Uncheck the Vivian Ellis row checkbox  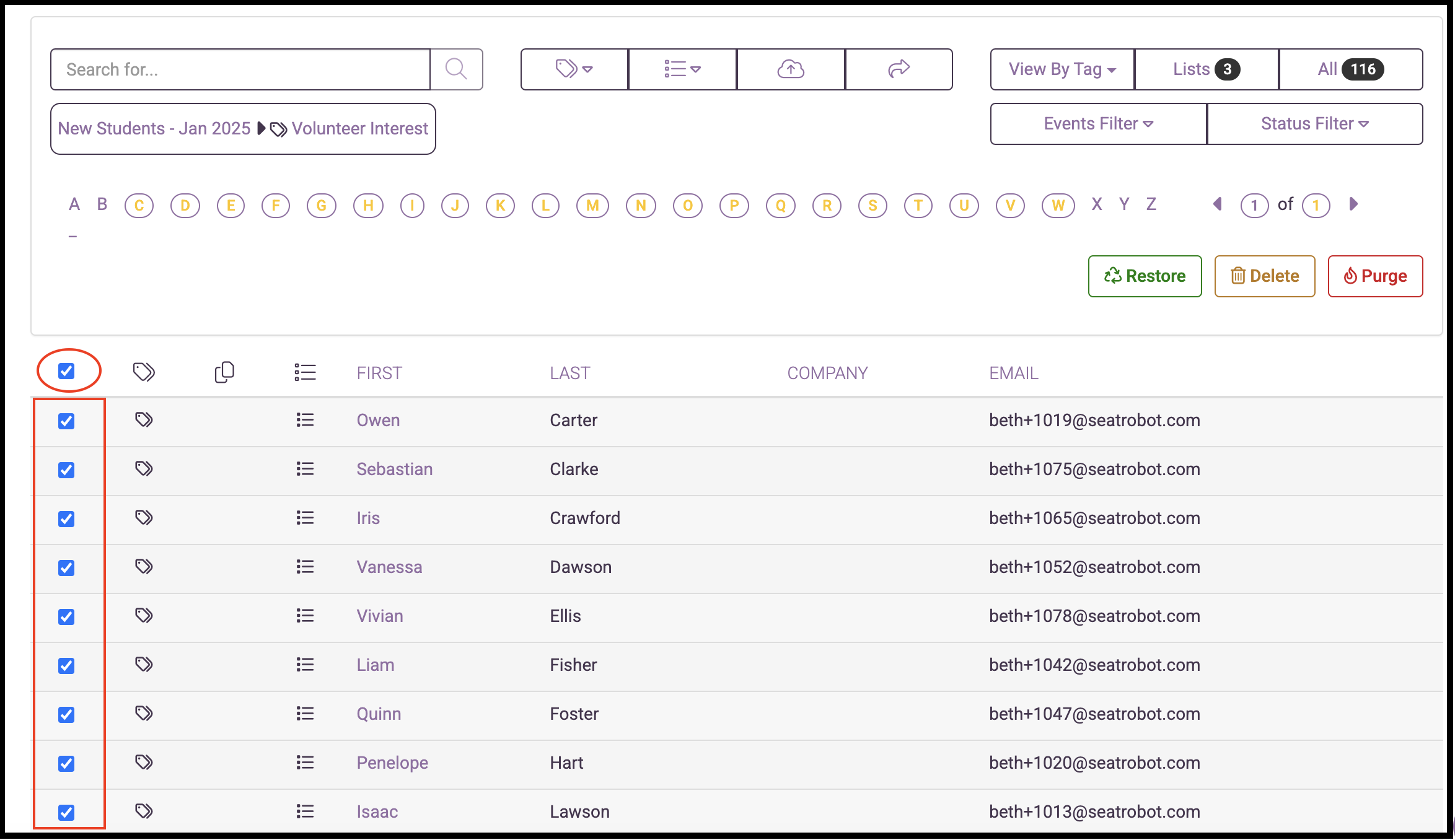[x=66, y=617]
